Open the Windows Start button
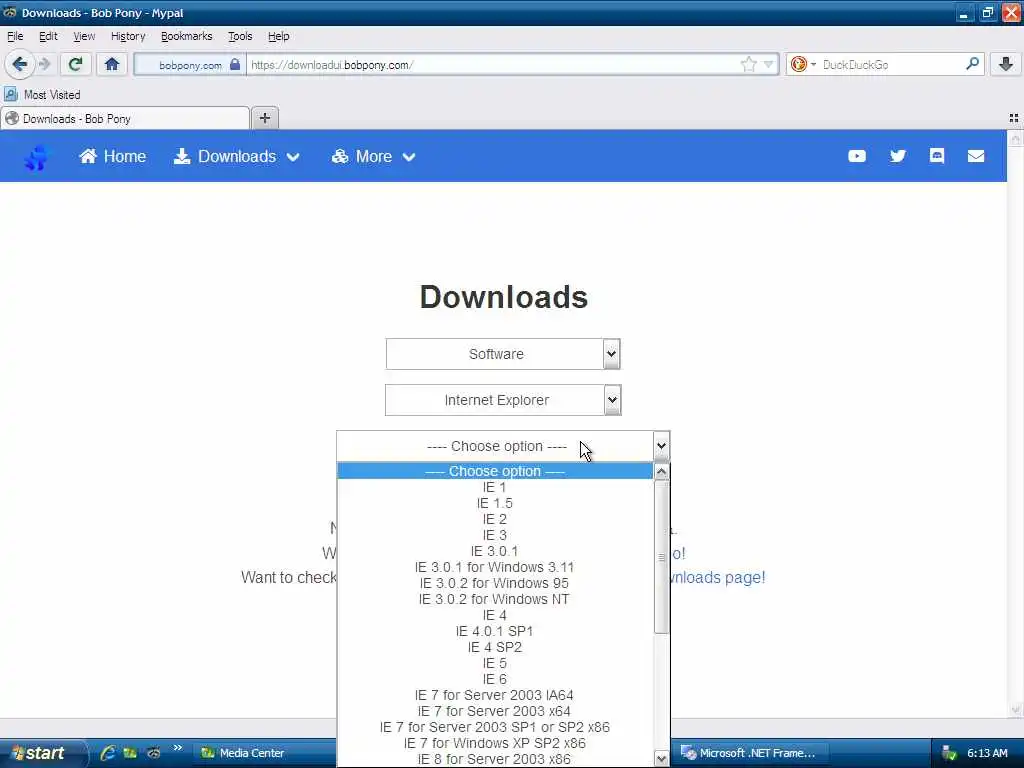 click(43, 753)
